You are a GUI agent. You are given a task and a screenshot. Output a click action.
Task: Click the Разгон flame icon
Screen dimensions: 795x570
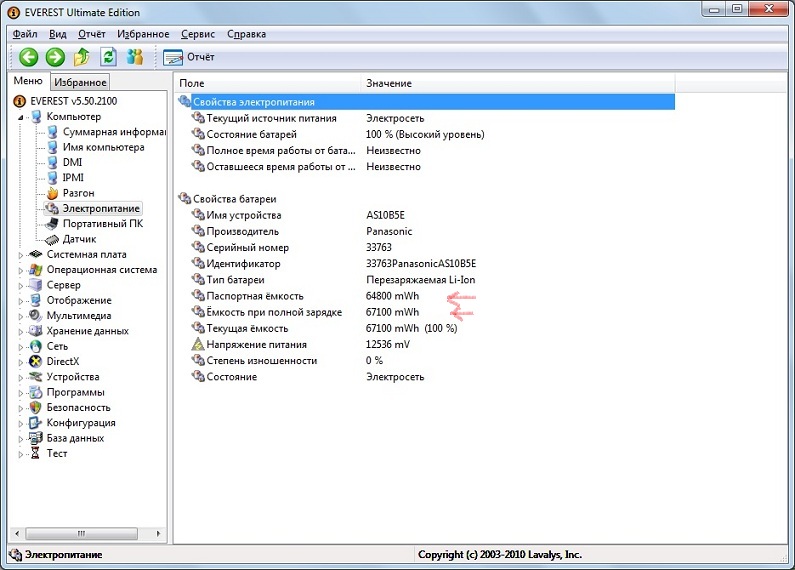pos(52,193)
